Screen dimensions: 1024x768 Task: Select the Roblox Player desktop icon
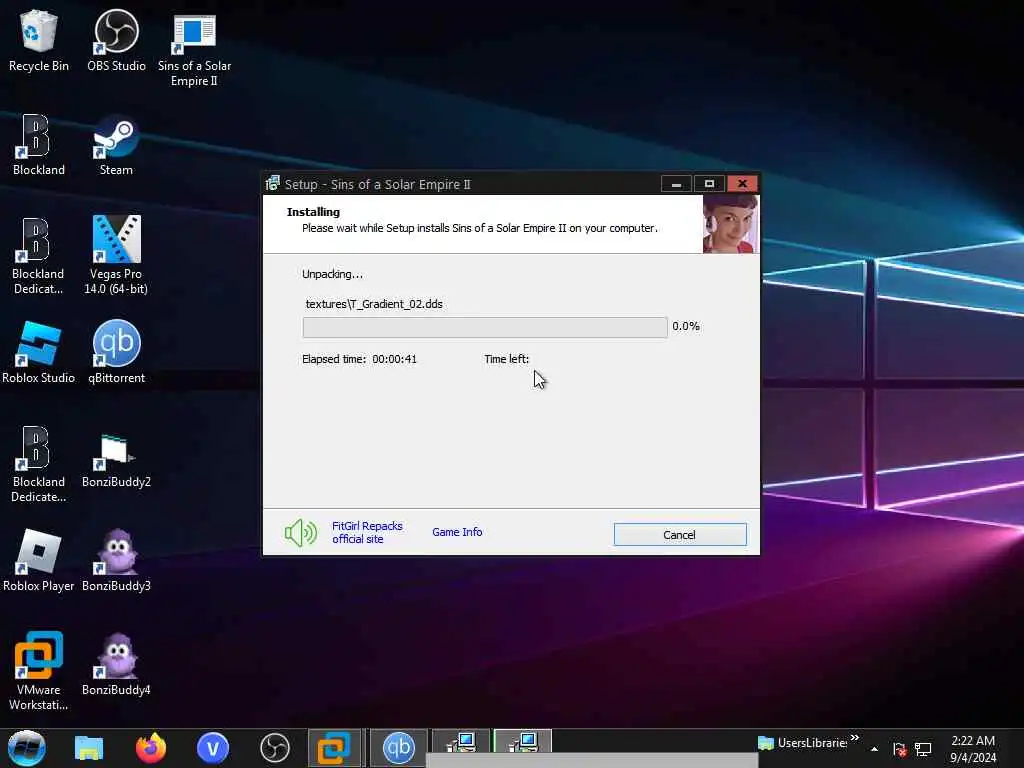pyautogui.click(x=39, y=560)
